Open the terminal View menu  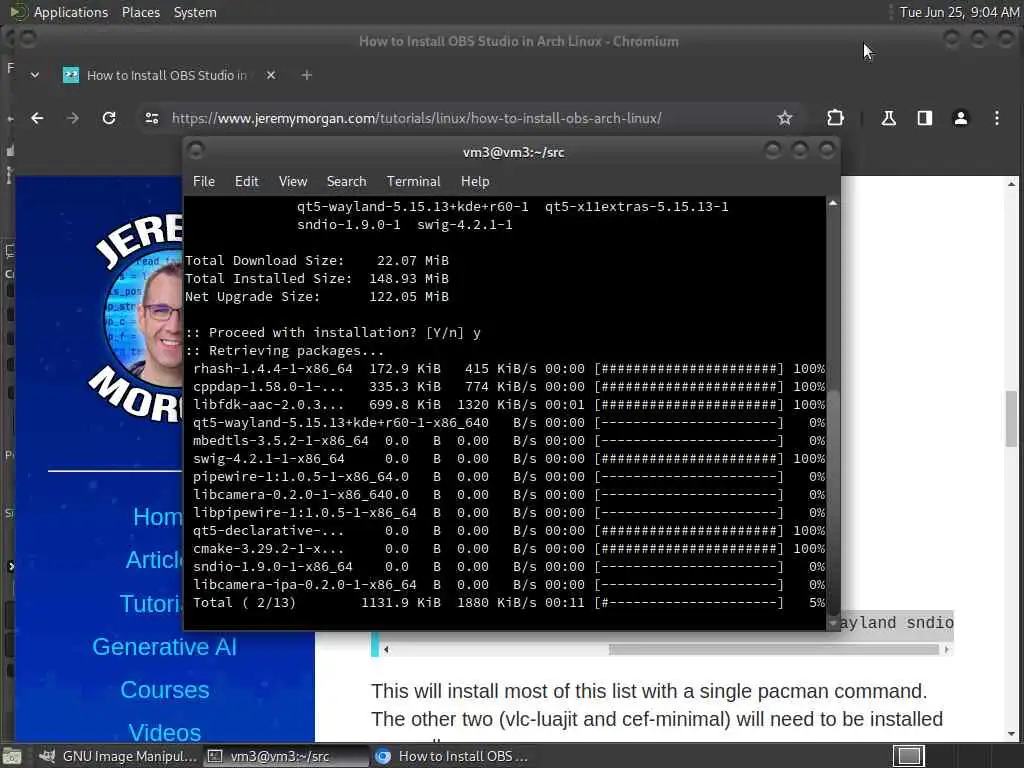(293, 182)
